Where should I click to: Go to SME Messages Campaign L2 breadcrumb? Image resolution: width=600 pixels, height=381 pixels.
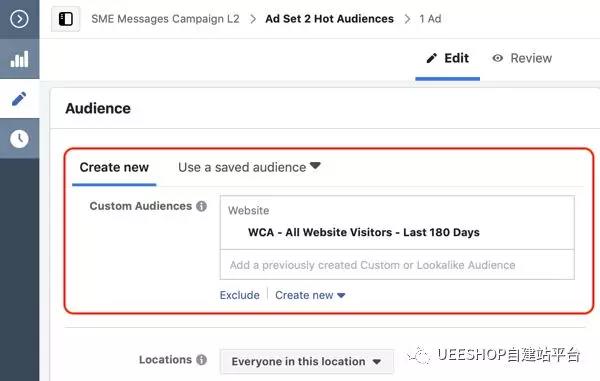(165, 19)
